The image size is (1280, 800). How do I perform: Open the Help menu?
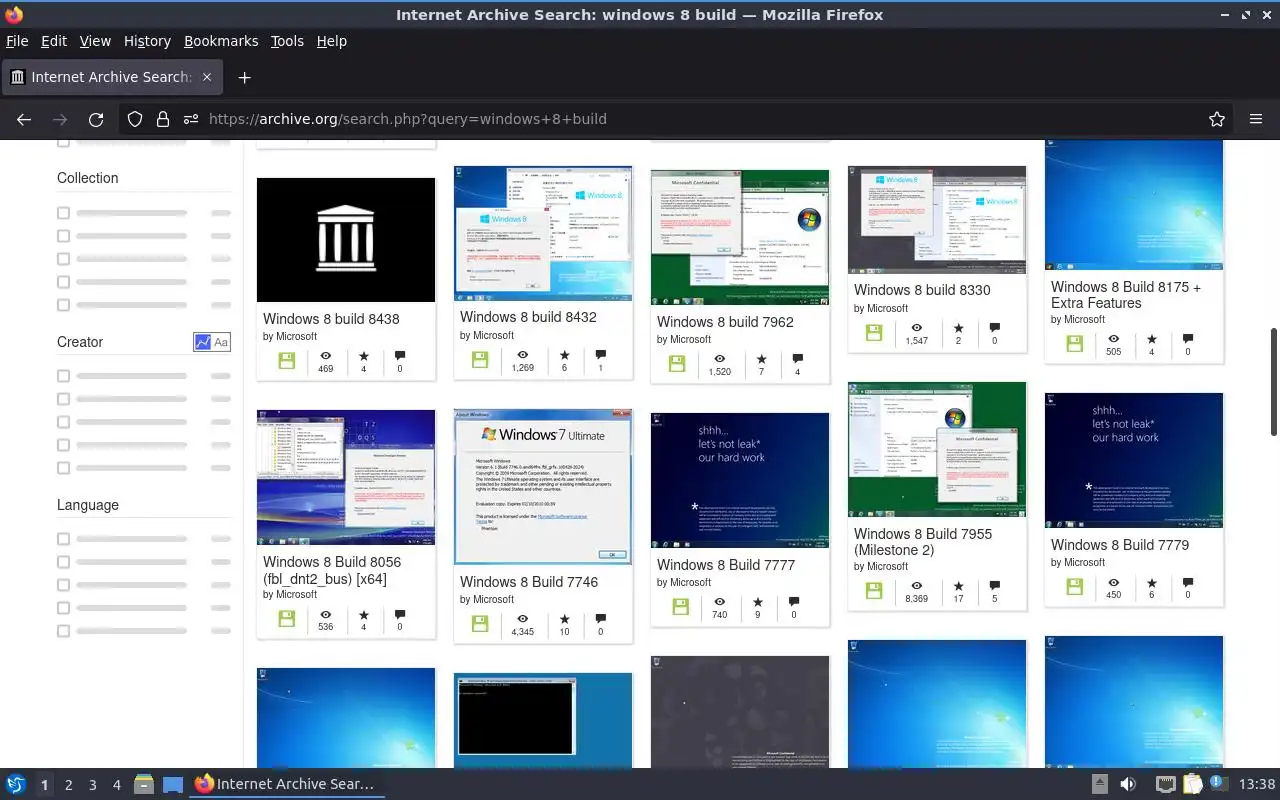point(332,41)
